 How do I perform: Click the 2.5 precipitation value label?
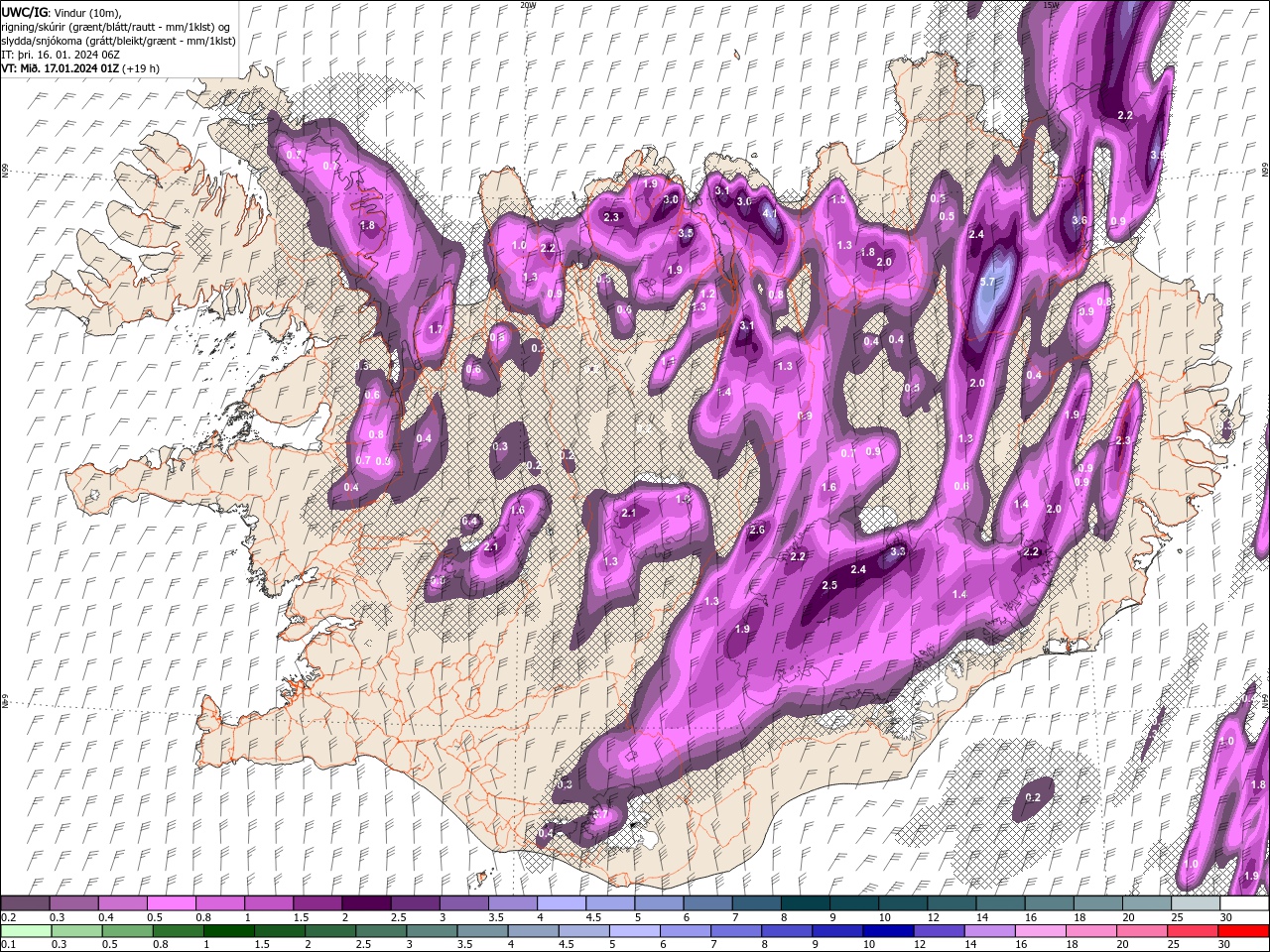point(829,585)
